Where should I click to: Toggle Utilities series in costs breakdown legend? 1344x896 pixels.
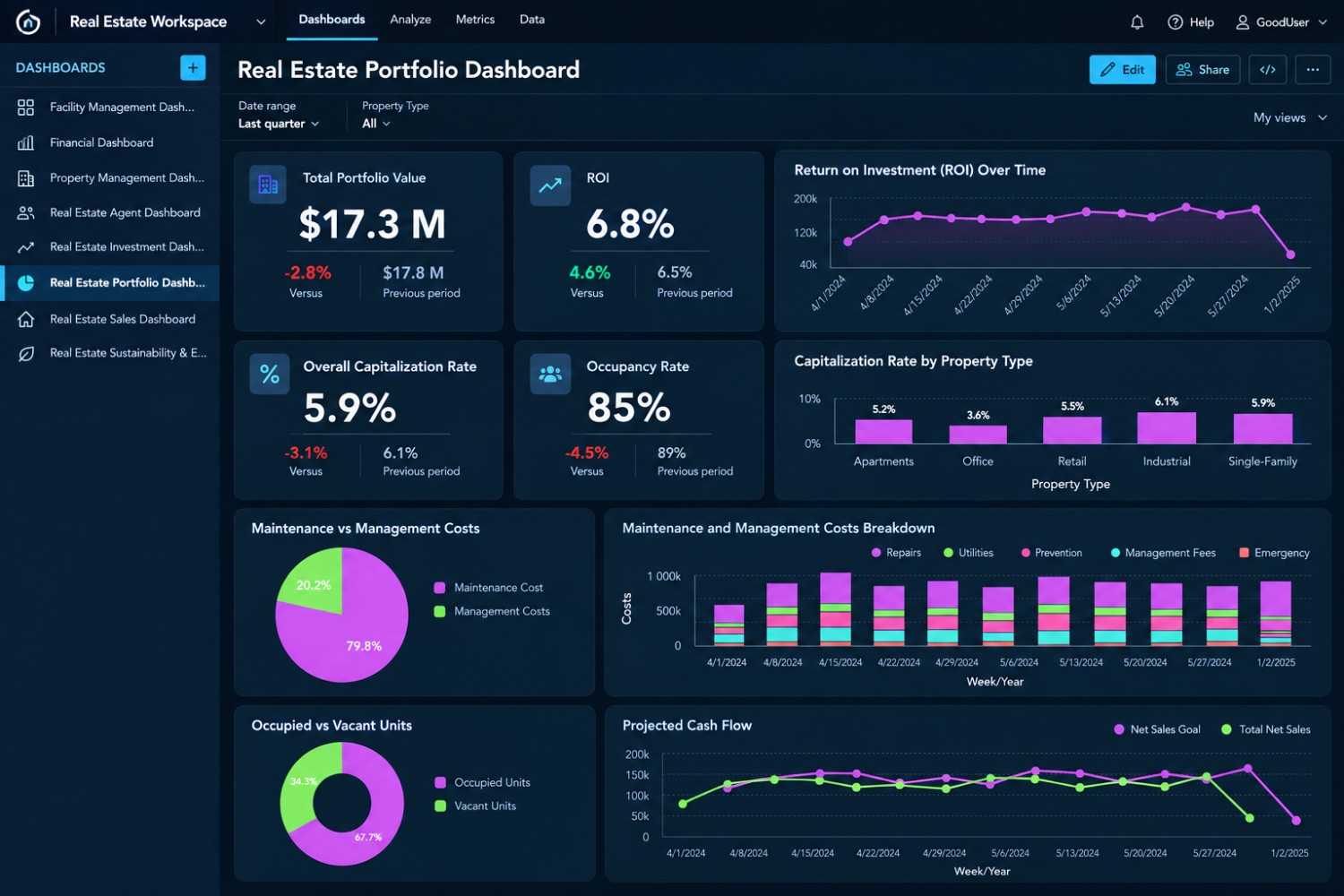point(969,553)
